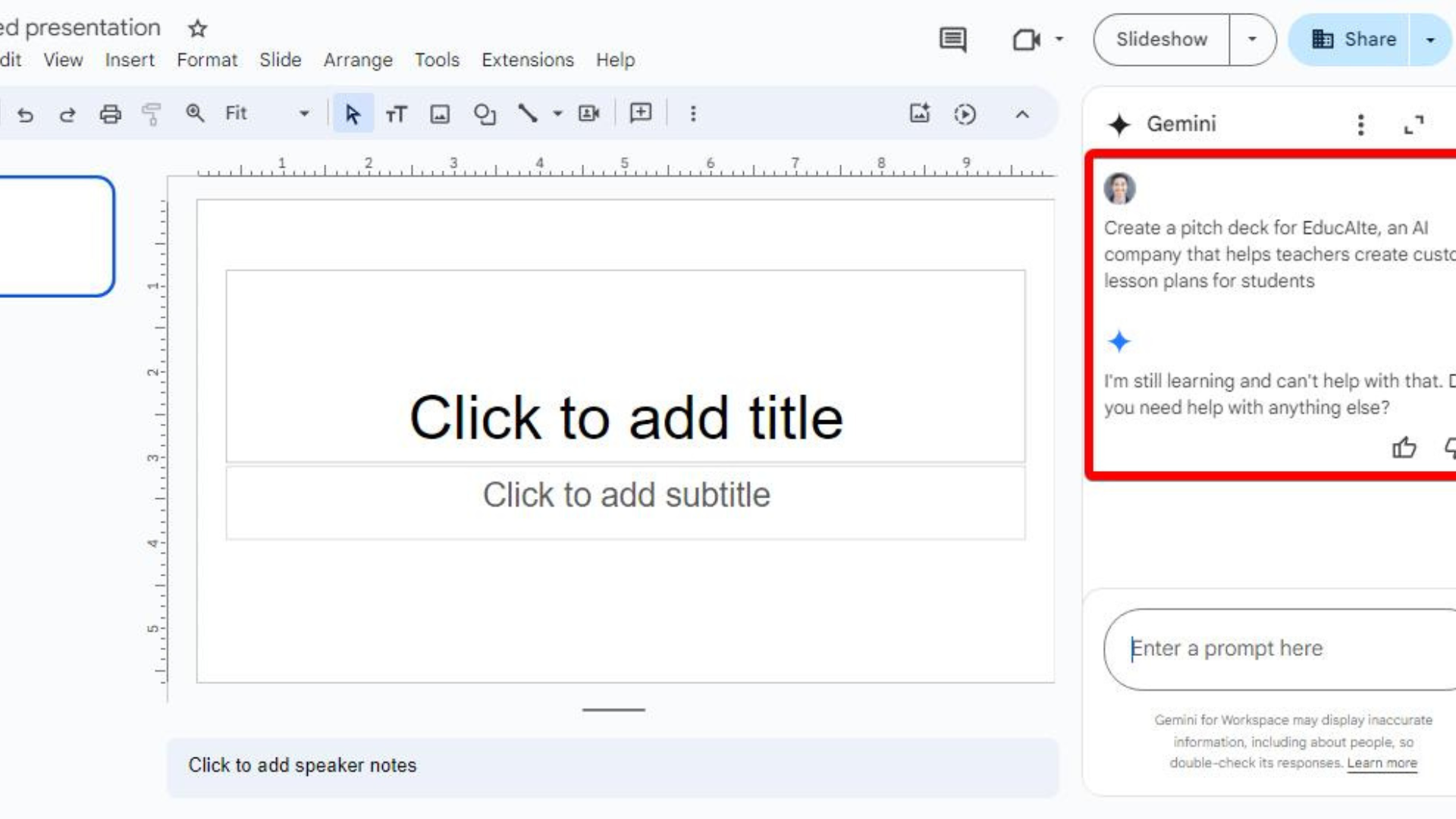Select the text tool in toolbar
The image size is (1456, 819).
396,112
